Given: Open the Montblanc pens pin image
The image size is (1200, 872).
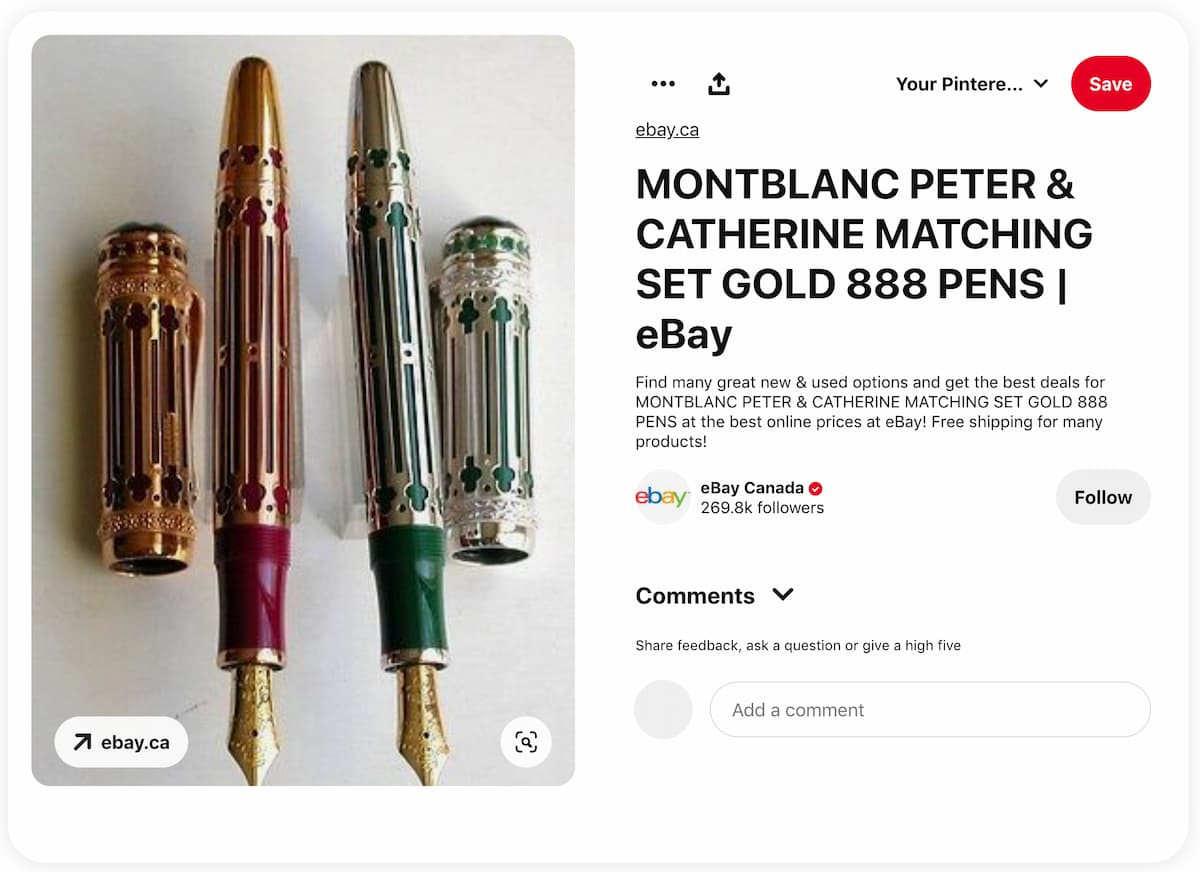Looking at the screenshot, I should coord(303,400).
